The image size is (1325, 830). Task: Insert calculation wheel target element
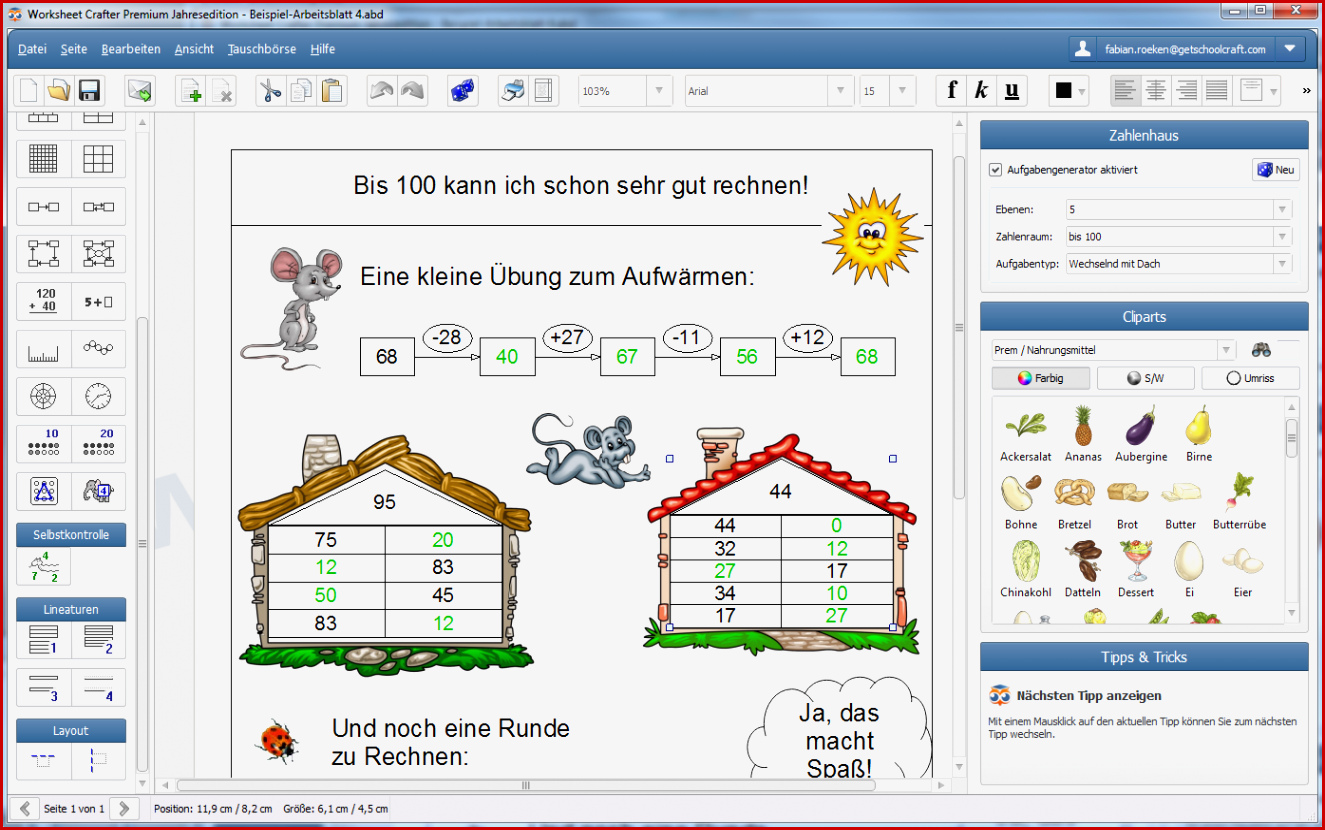coord(43,396)
